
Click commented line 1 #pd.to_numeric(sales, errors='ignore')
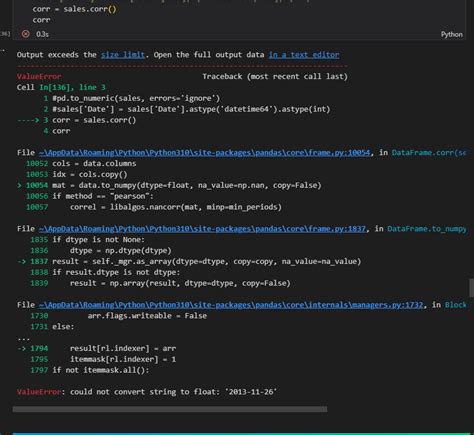coord(132,98)
